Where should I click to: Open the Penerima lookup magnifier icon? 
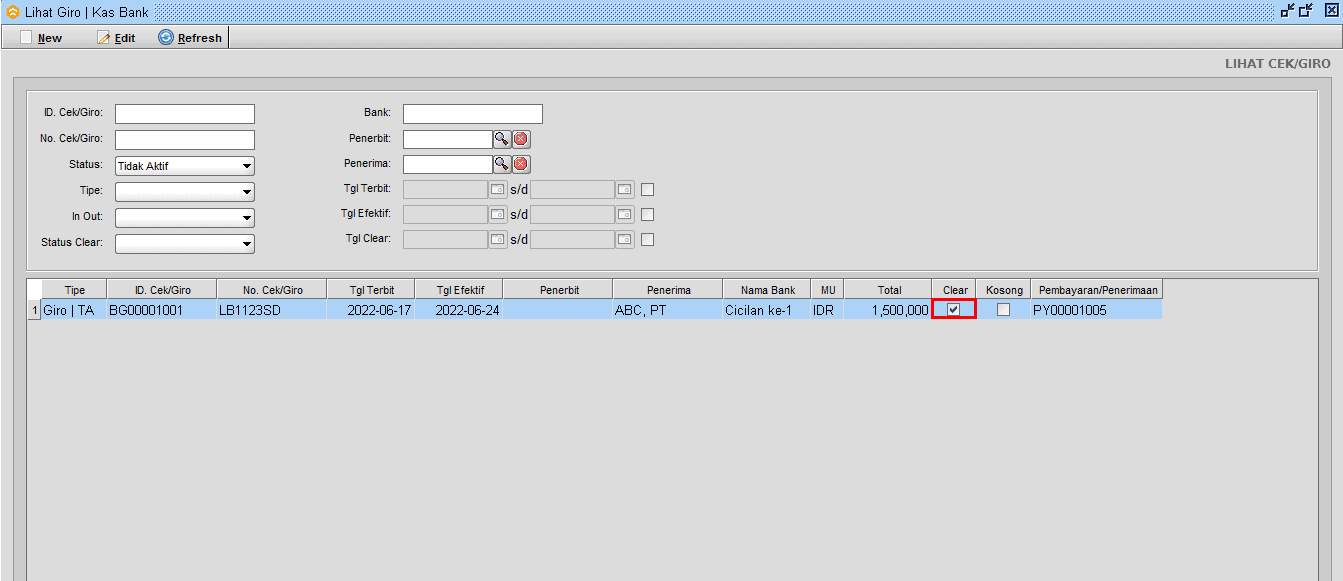(502, 164)
